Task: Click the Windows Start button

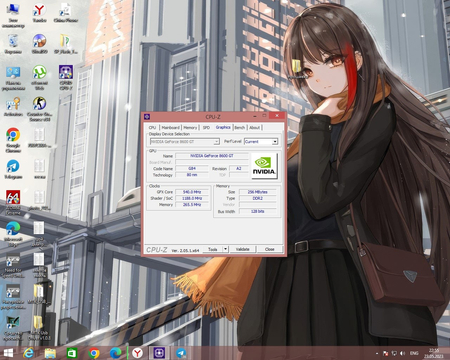Action: pos(8,353)
